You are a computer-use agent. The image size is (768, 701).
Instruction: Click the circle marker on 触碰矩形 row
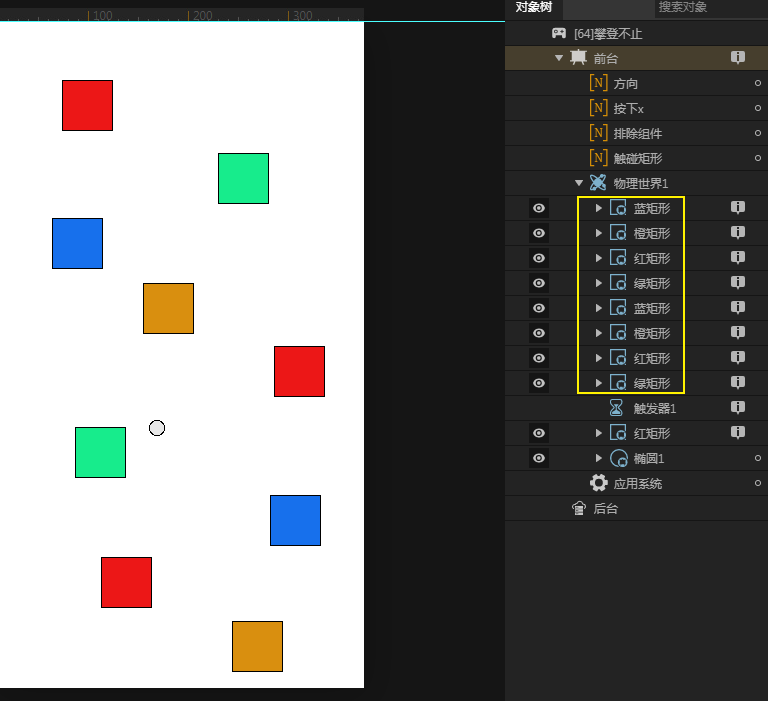pyautogui.click(x=758, y=158)
